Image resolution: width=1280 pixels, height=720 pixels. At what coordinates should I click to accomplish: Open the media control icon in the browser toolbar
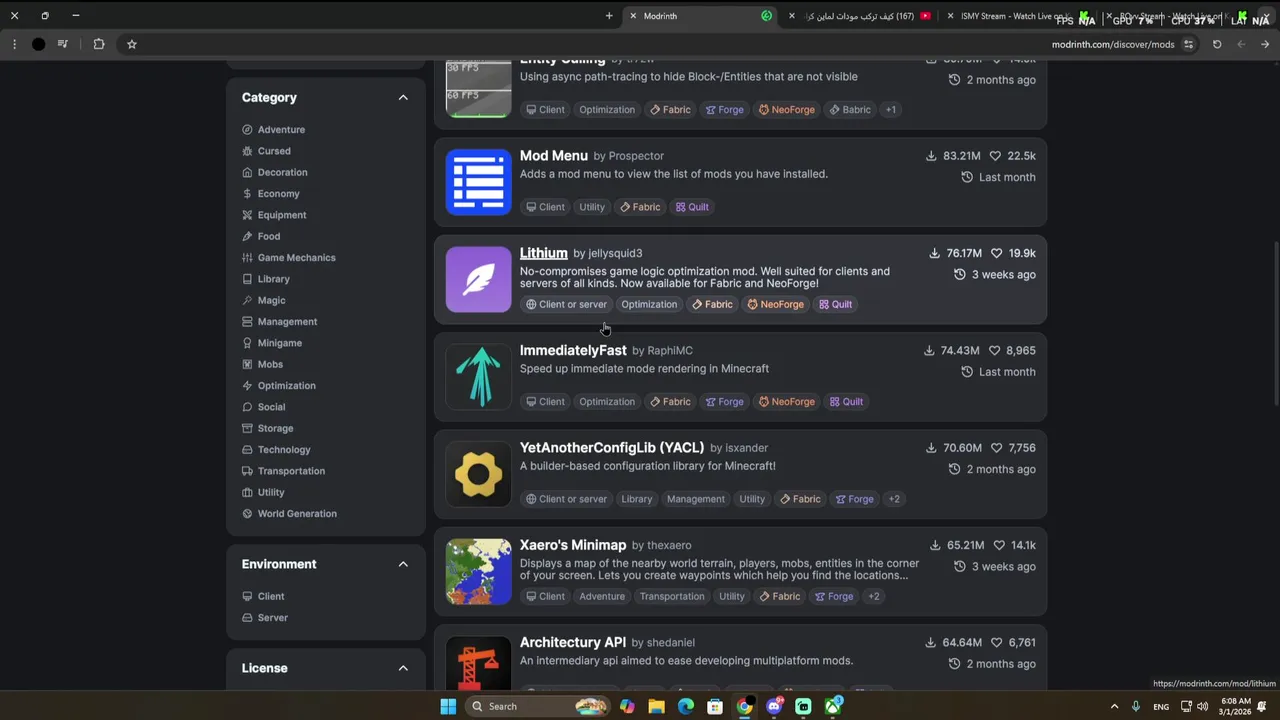pyautogui.click(x=63, y=44)
